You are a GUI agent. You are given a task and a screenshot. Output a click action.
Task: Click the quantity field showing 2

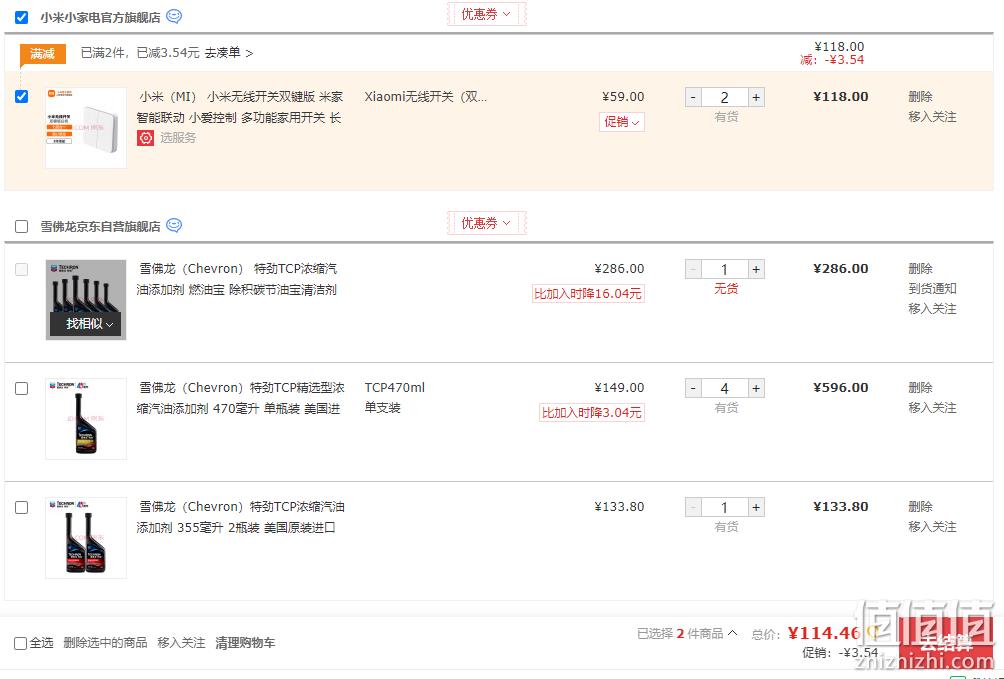[725, 97]
